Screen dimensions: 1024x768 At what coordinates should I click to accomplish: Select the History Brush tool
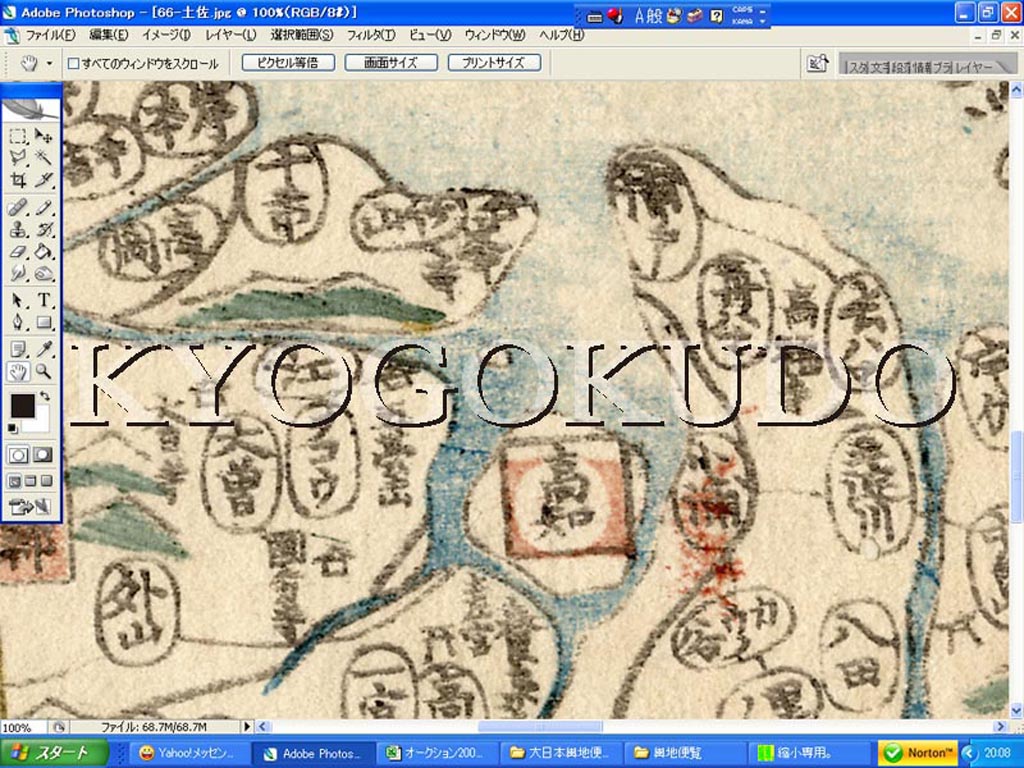[43, 230]
